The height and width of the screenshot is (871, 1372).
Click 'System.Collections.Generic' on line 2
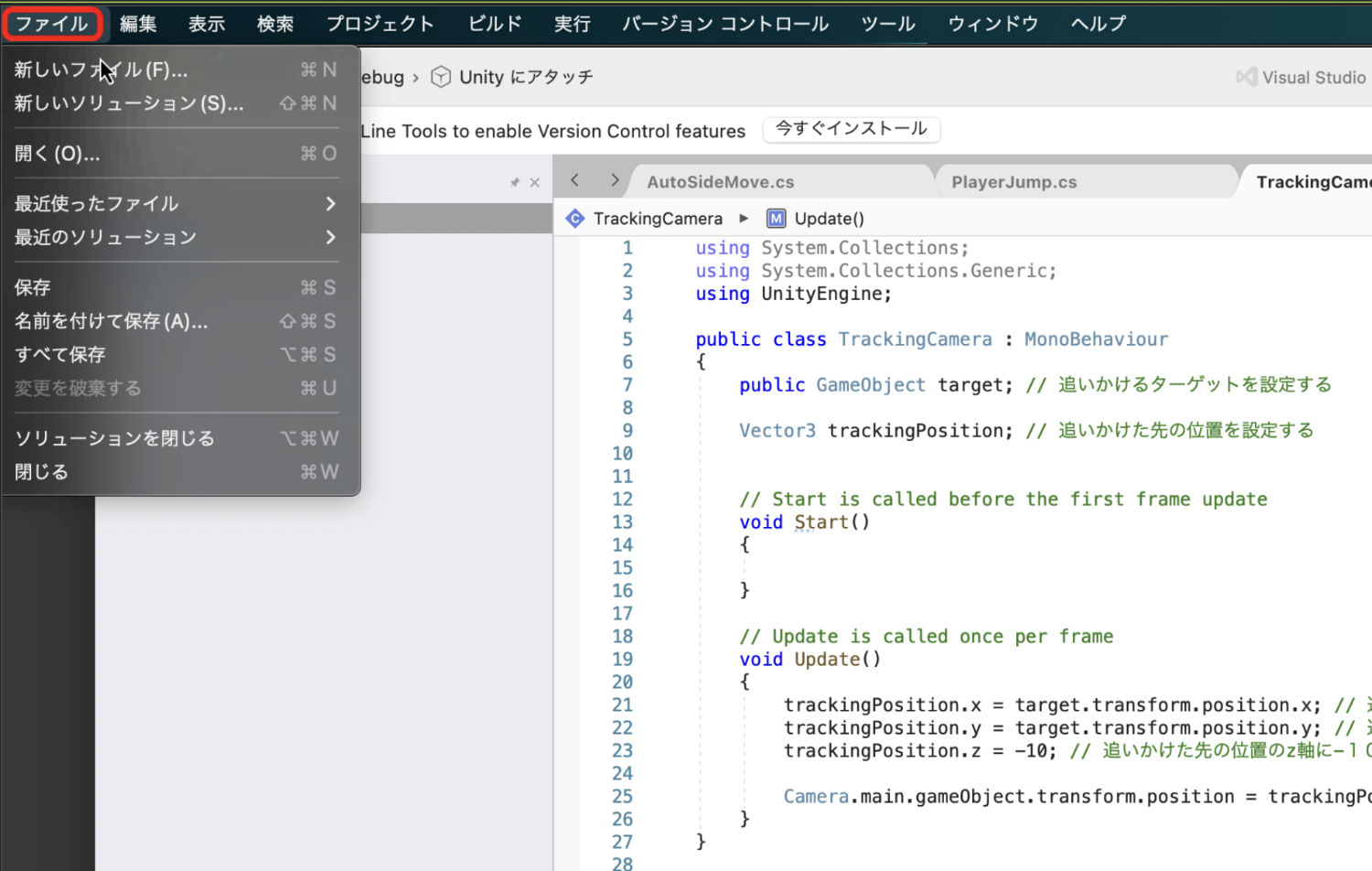pyautogui.click(x=904, y=271)
